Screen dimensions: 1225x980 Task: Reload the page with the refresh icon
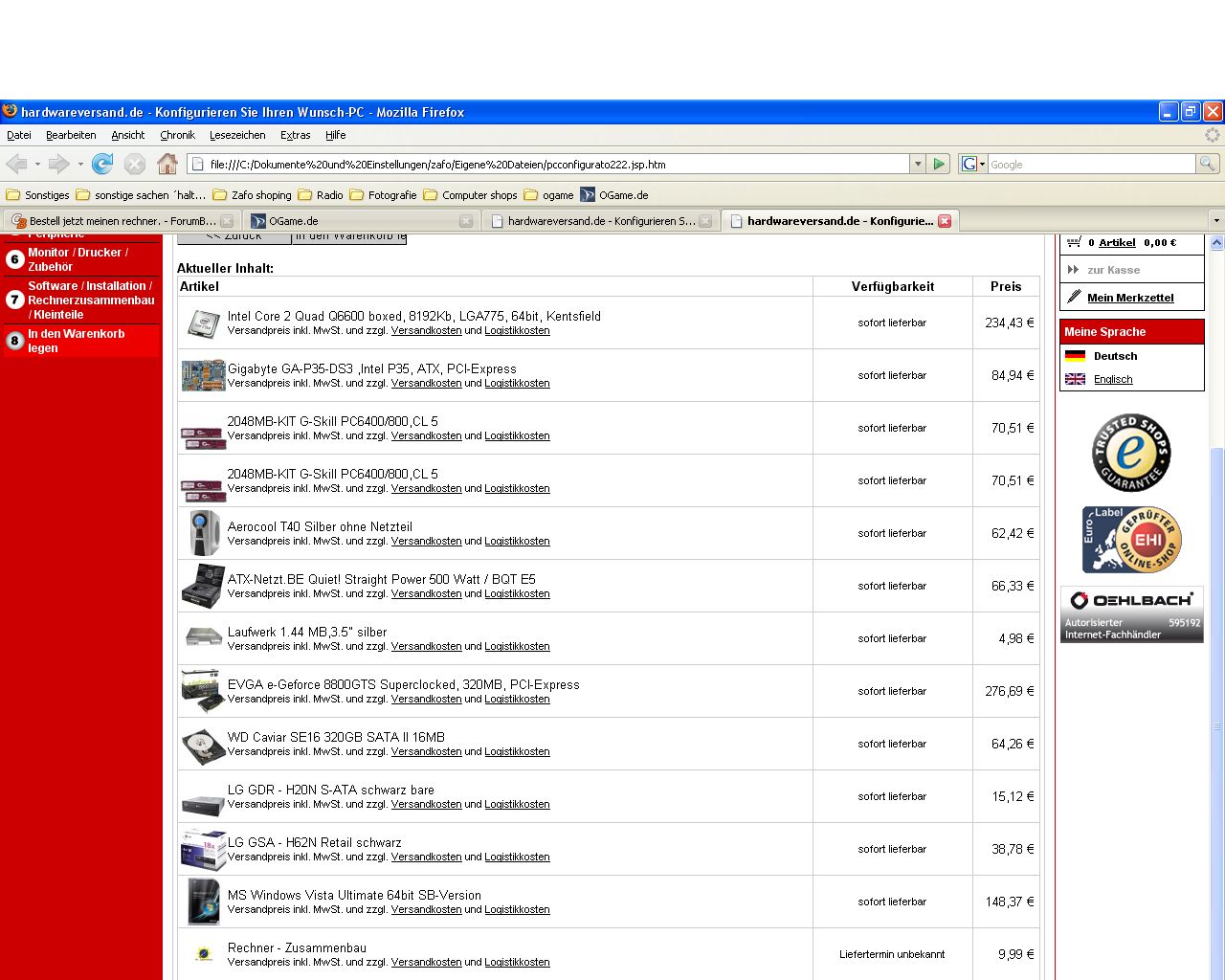tap(102, 164)
